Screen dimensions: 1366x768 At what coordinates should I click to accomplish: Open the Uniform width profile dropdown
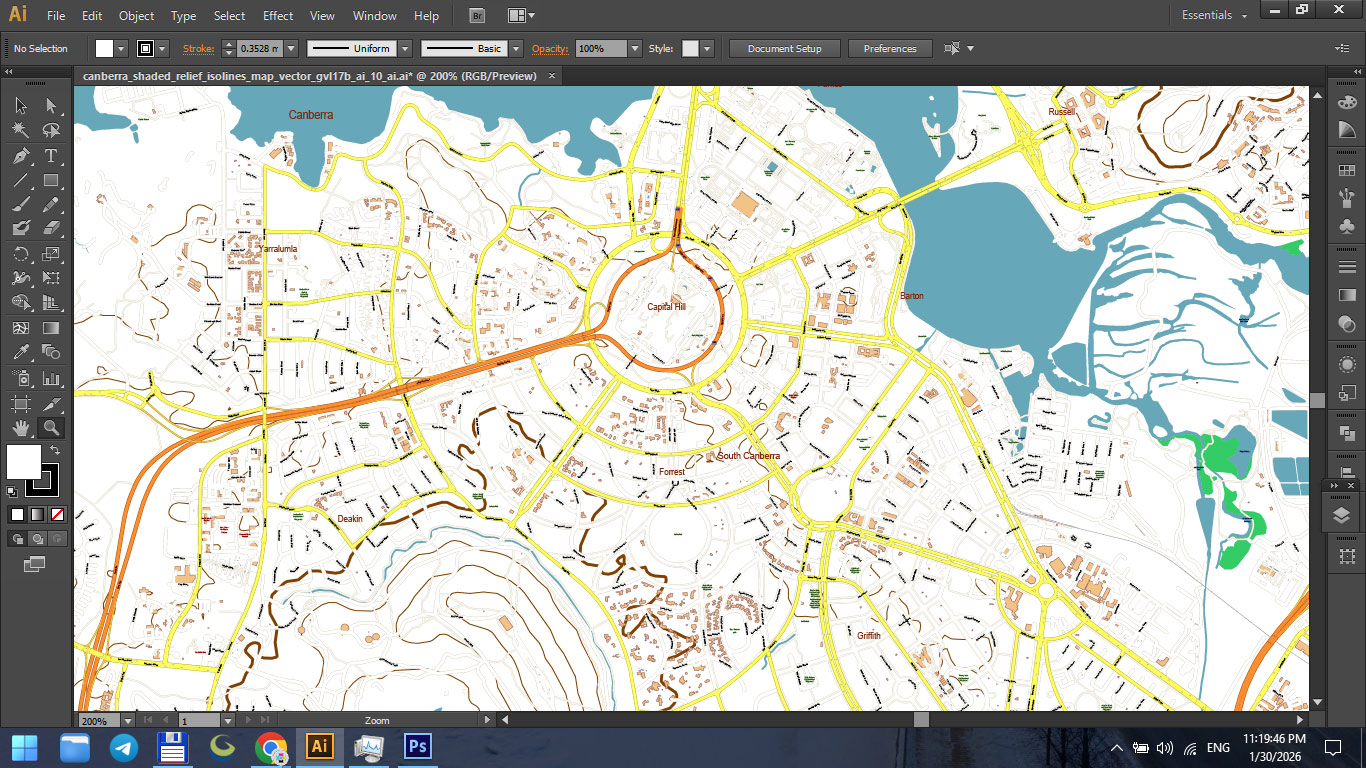pos(404,48)
